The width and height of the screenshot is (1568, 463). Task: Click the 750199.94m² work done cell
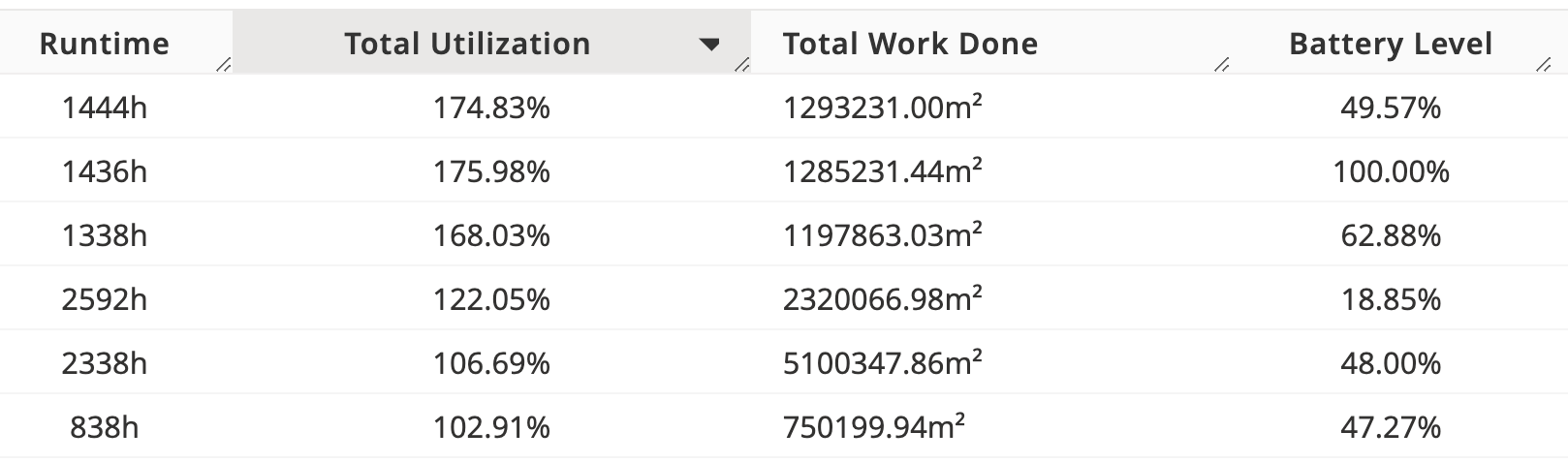pyautogui.click(x=874, y=427)
